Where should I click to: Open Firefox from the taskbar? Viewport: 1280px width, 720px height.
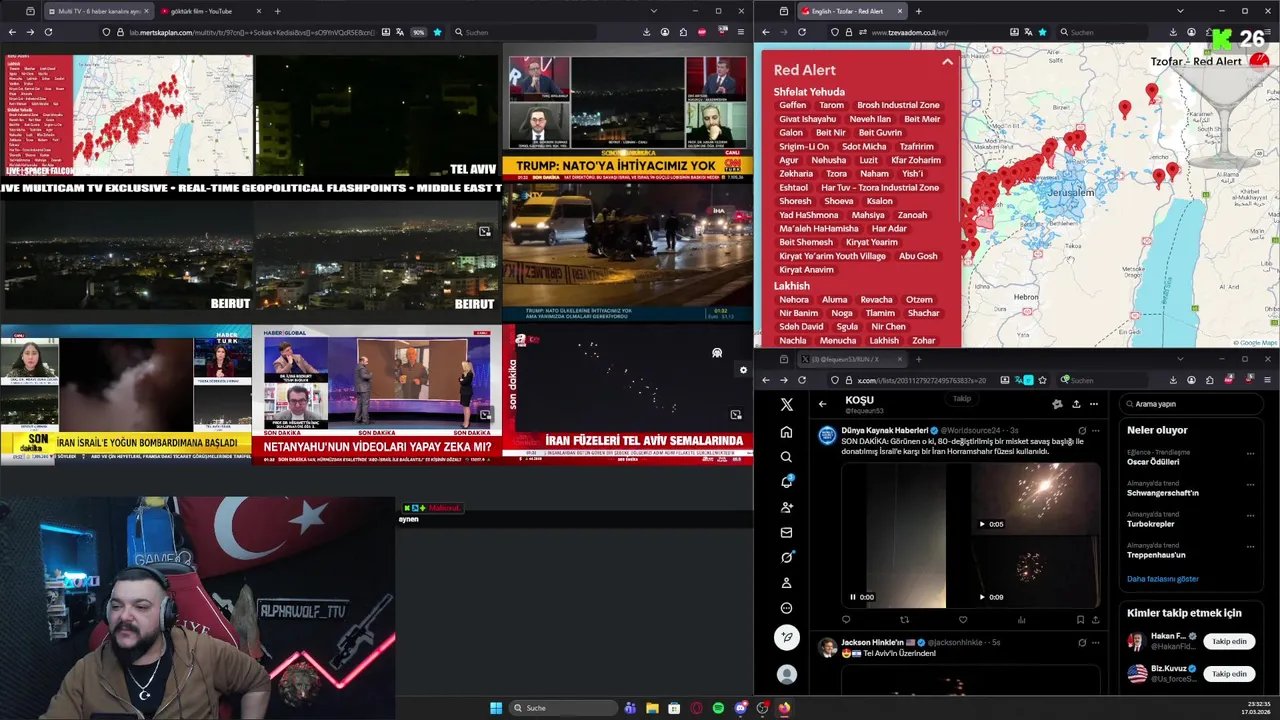point(784,708)
